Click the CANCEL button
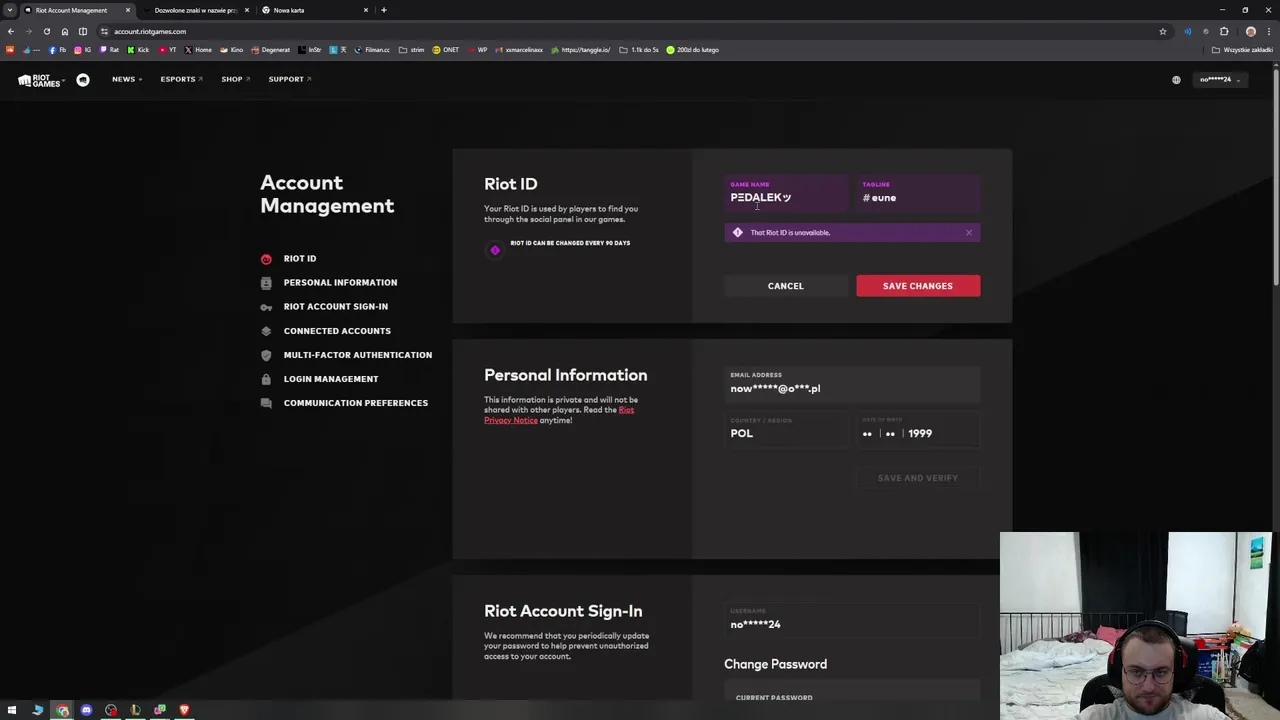The height and width of the screenshot is (720, 1280). coord(786,286)
